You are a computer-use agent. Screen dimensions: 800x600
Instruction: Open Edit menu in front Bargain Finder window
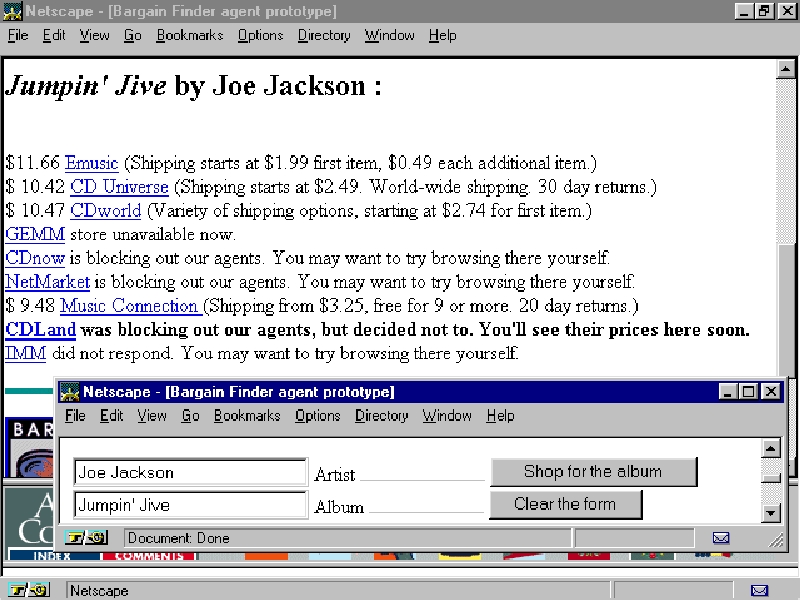111,416
